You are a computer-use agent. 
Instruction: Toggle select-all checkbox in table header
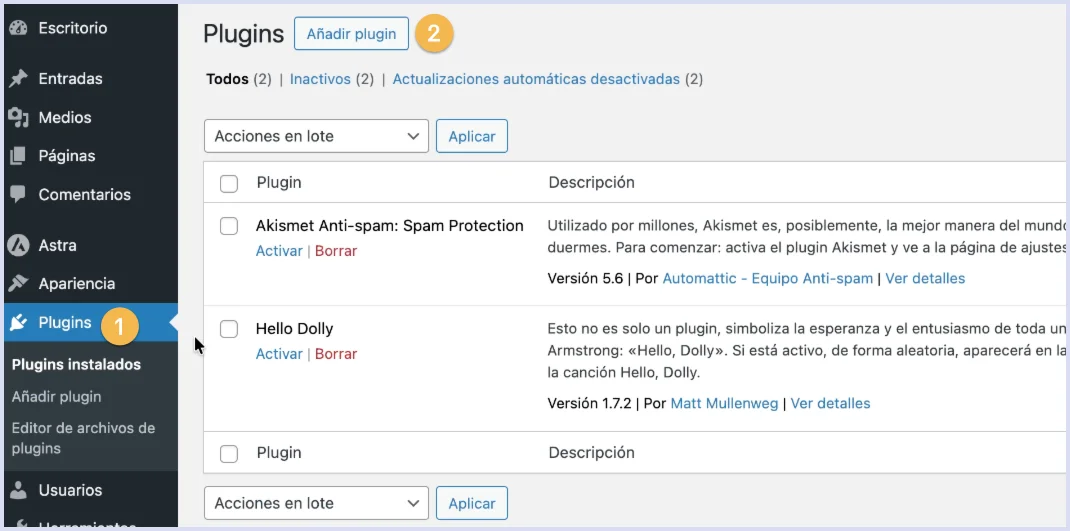(229, 184)
